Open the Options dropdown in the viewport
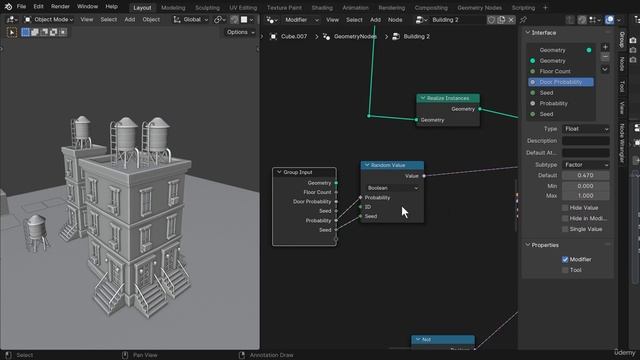The image size is (640, 360). pos(240,32)
